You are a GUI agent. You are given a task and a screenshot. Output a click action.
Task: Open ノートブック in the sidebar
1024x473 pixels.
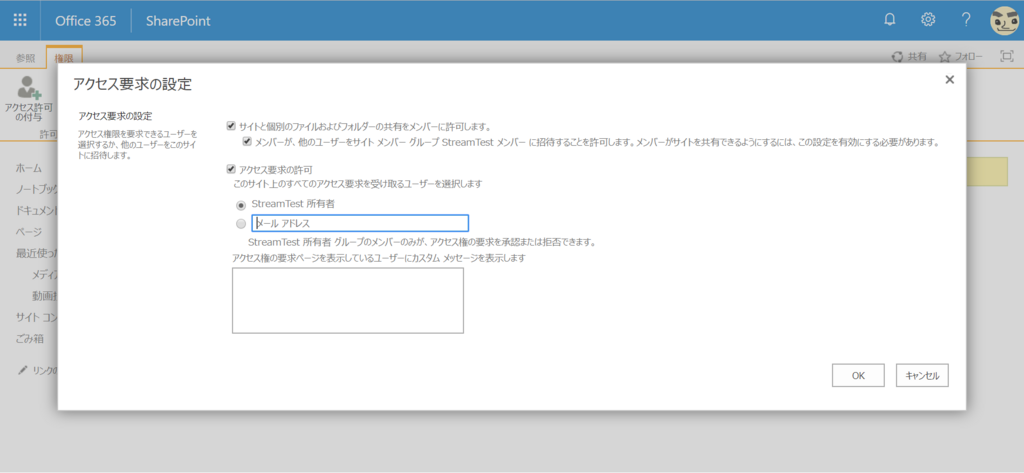pyautogui.click(x=37, y=189)
